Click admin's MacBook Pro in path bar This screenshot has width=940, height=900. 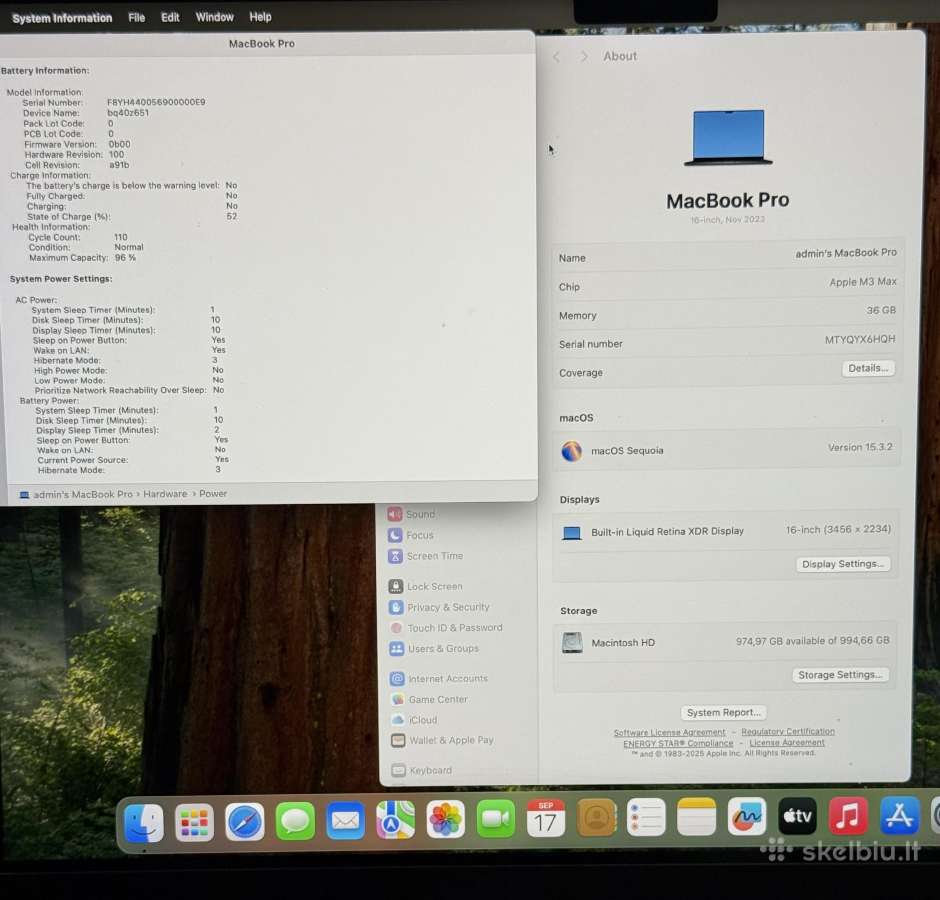[x=76, y=495]
